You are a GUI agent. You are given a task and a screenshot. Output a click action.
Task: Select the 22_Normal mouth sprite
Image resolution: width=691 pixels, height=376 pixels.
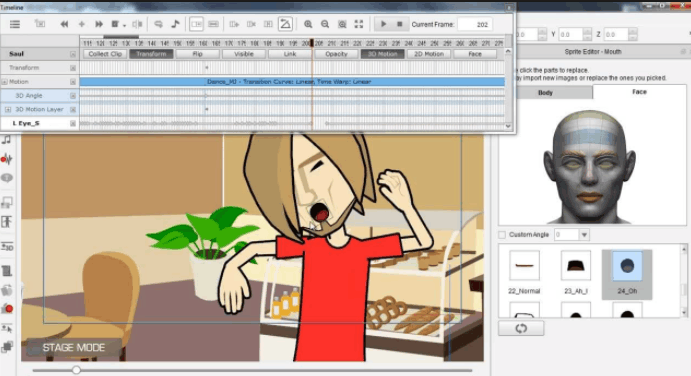point(524,272)
